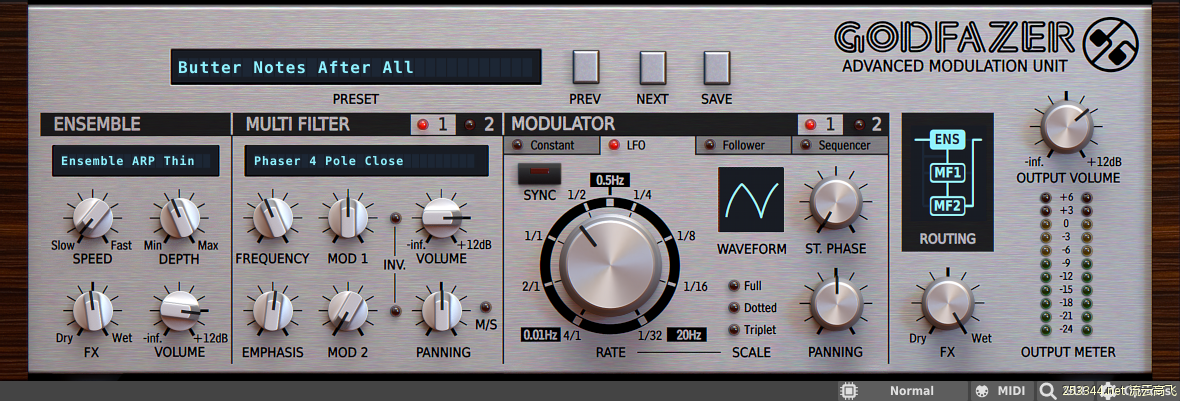Click the magnifier zoom icon in status bar

(x=1048, y=390)
